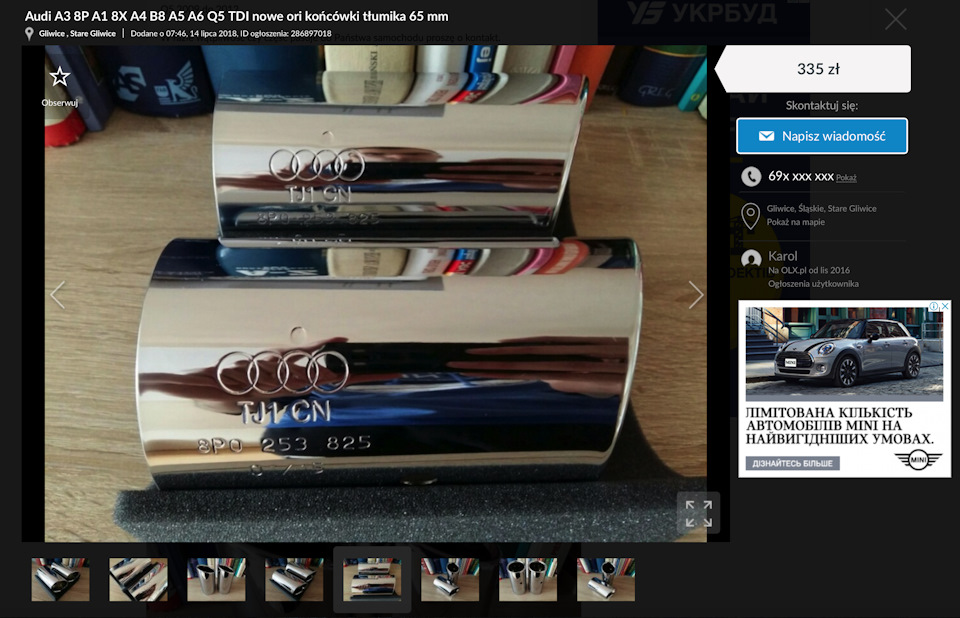Select the eighth thumbnail in the strip
The width and height of the screenshot is (960, 618).
(606, 579)
